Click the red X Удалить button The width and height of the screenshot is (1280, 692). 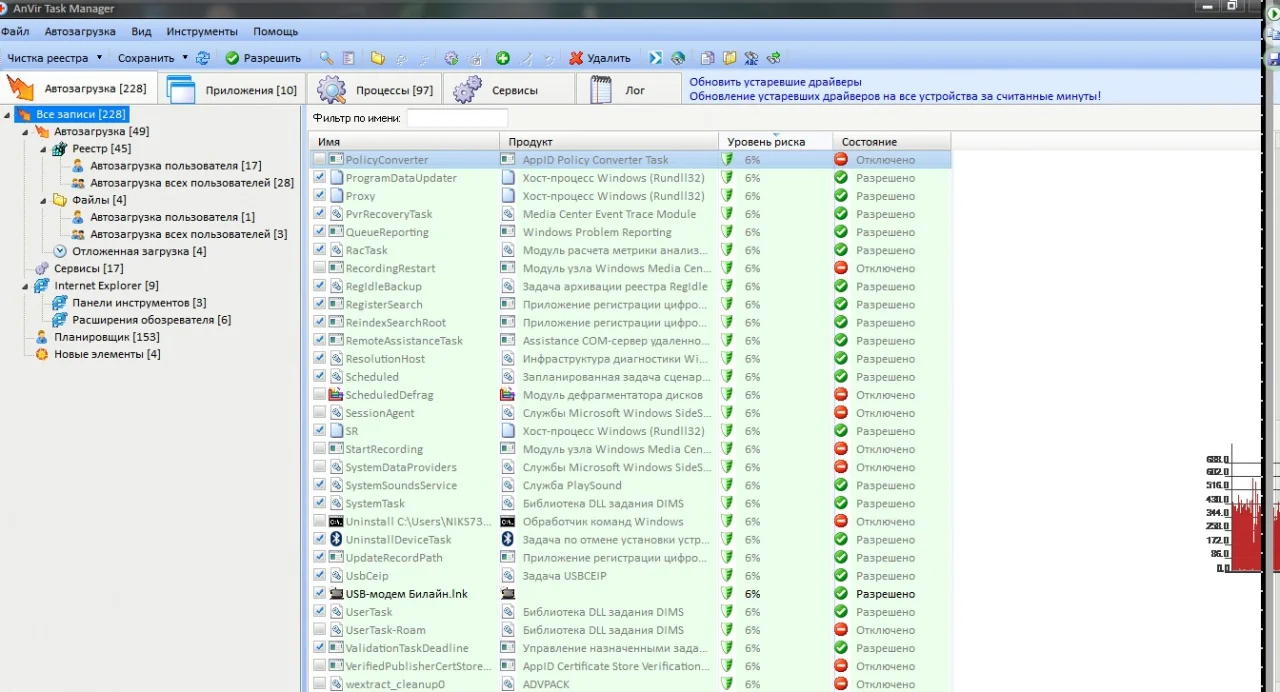click(x=600, y=58)
